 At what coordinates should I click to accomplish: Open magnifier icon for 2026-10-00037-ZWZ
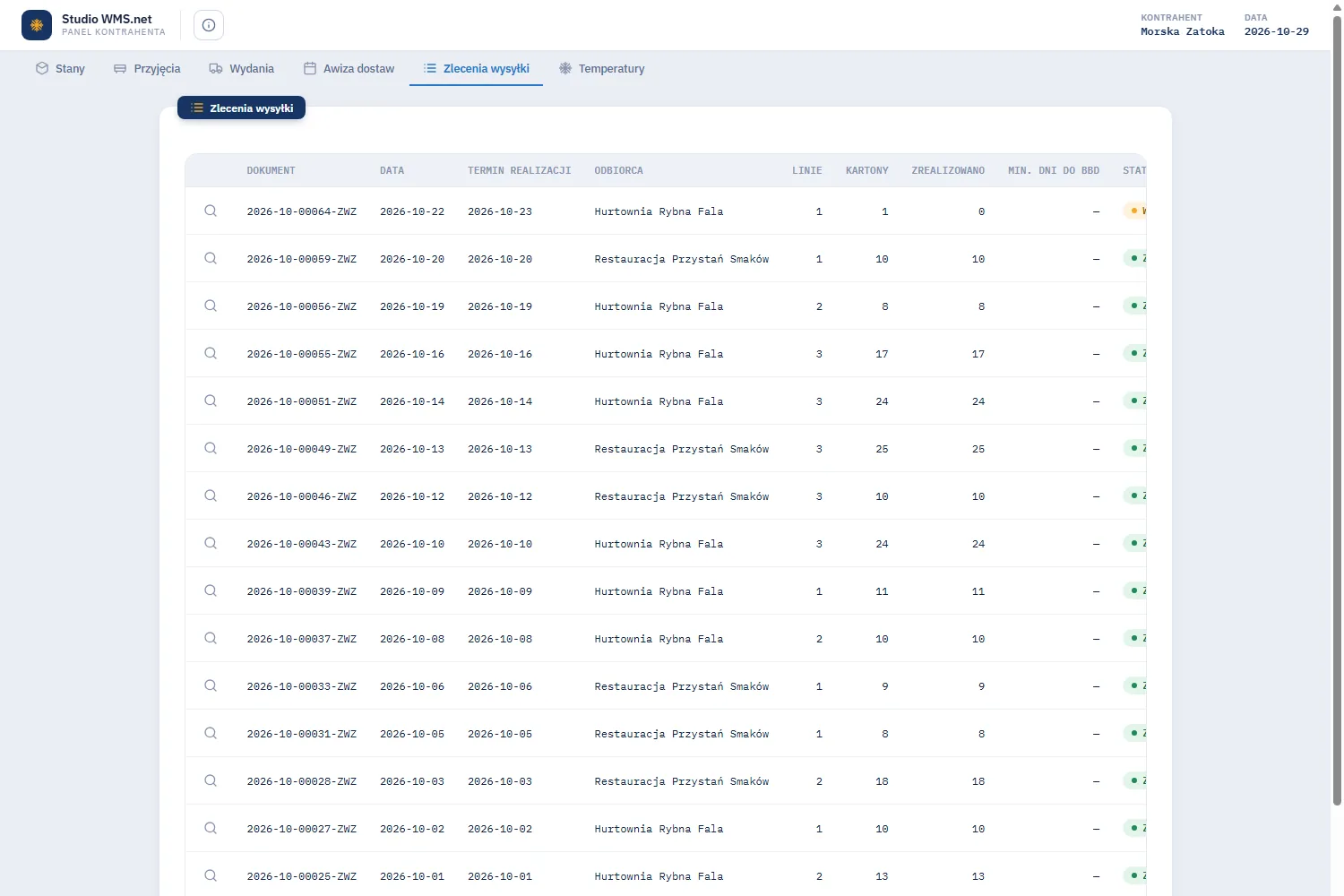coord(211,638)
